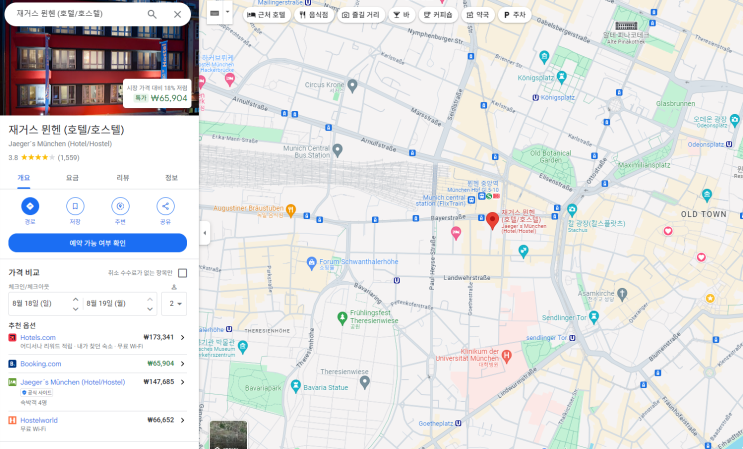Click the Circus Krone map marker
Viewport: 743px width, 449px height.
coord(352,85)
